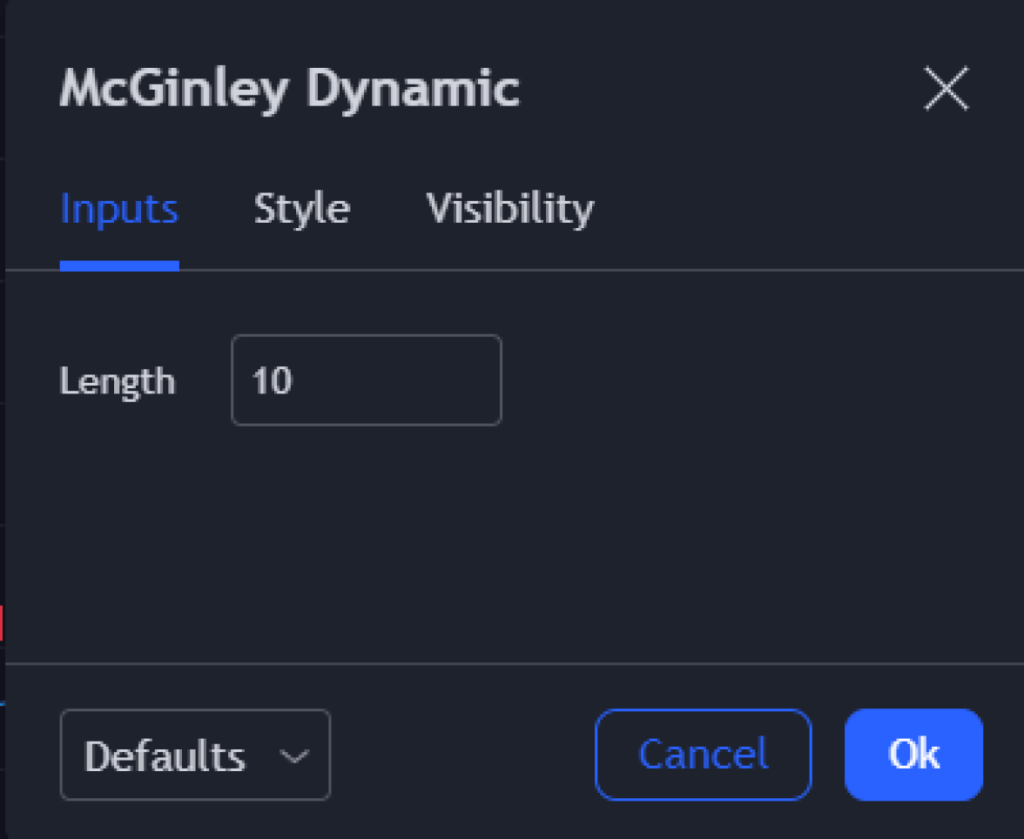Image resolution: width=1024 pixels, height=839 pixels.
Task: Discard changes by clicking Cancel
Action: tap(703, 755)
